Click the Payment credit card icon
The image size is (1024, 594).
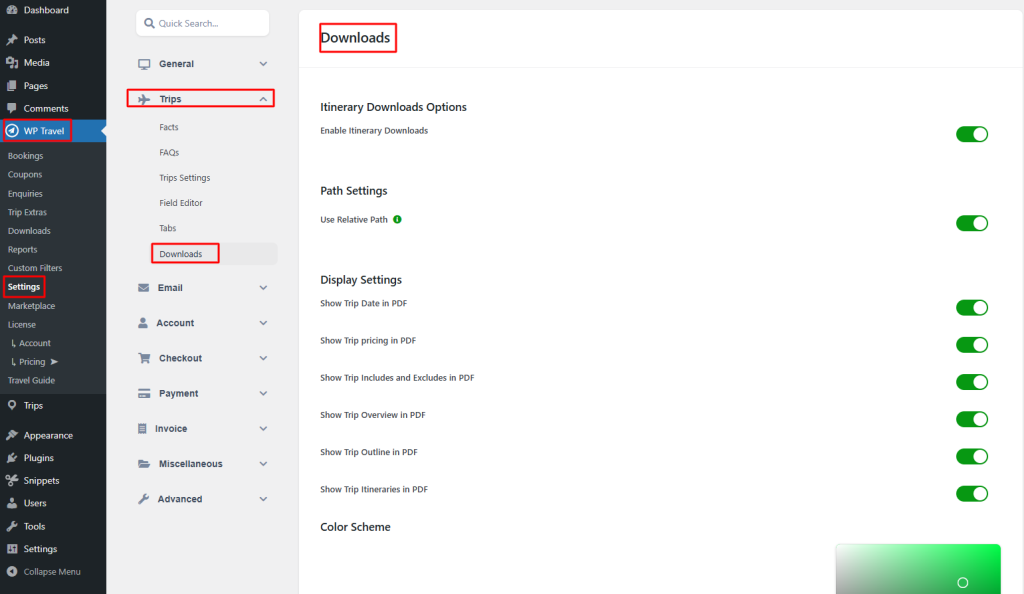click(x=144, y=394)
